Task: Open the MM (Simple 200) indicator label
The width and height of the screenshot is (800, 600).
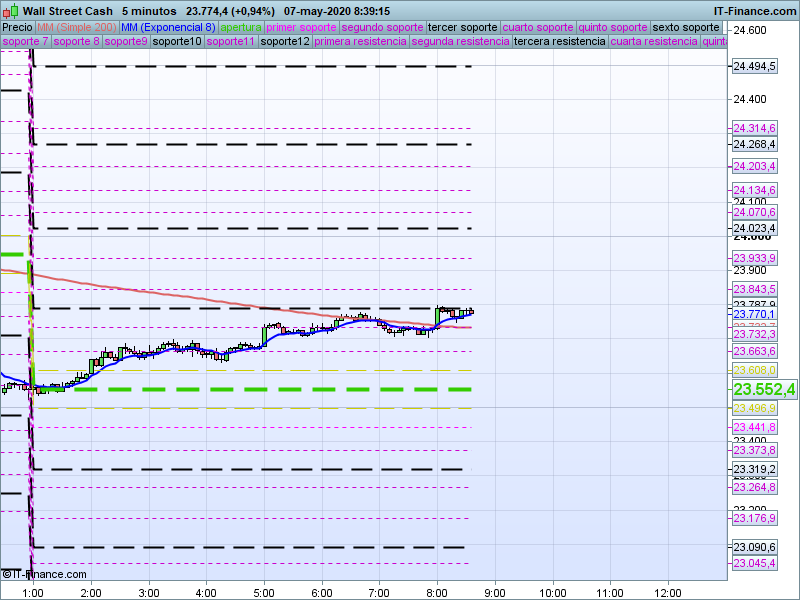Action: coord(77,27)
